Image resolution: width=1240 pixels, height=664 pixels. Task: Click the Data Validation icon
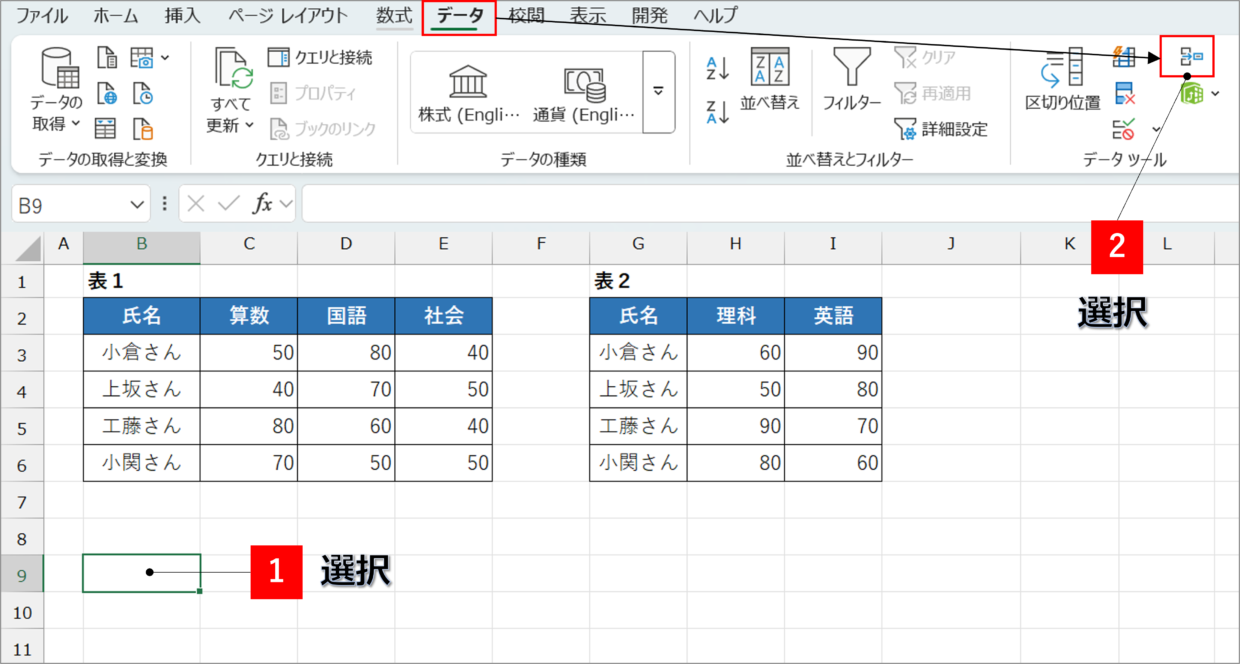tap(1125, 128)
